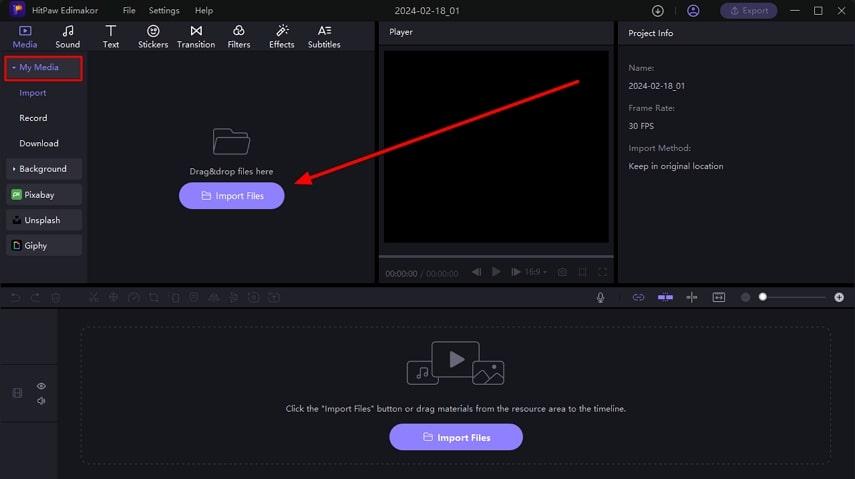Click the crop frame icon in Player
This screenshot has width=855, height=479.
(x=582, y=272)
